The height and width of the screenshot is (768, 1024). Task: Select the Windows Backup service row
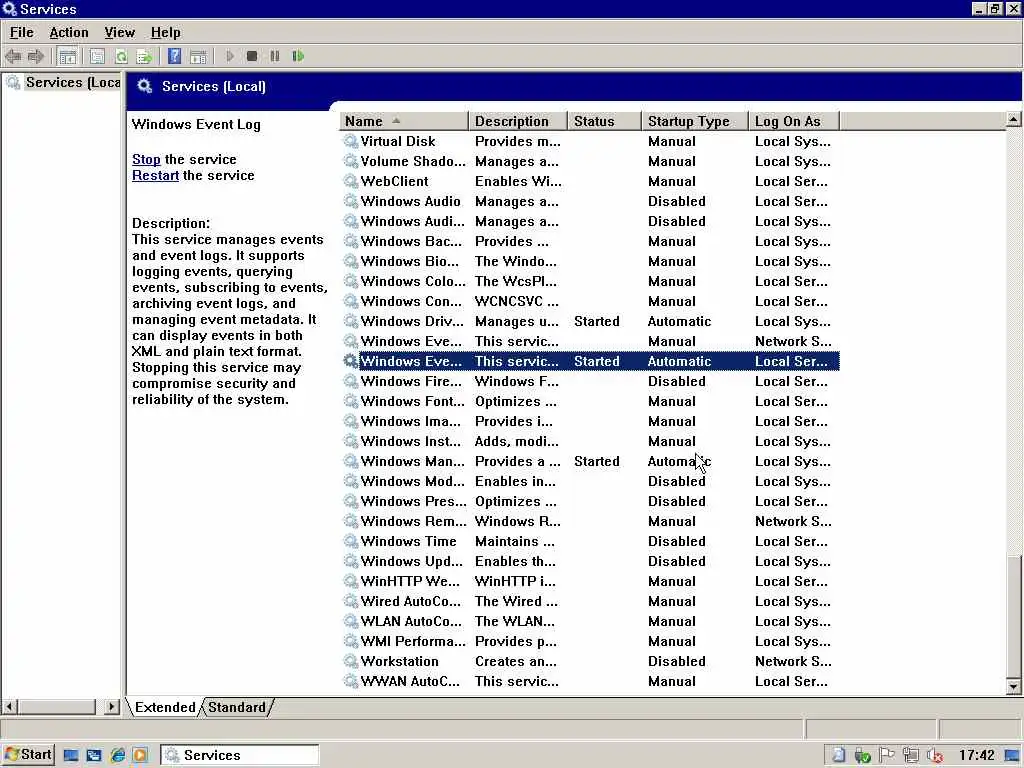click(590, 242)
